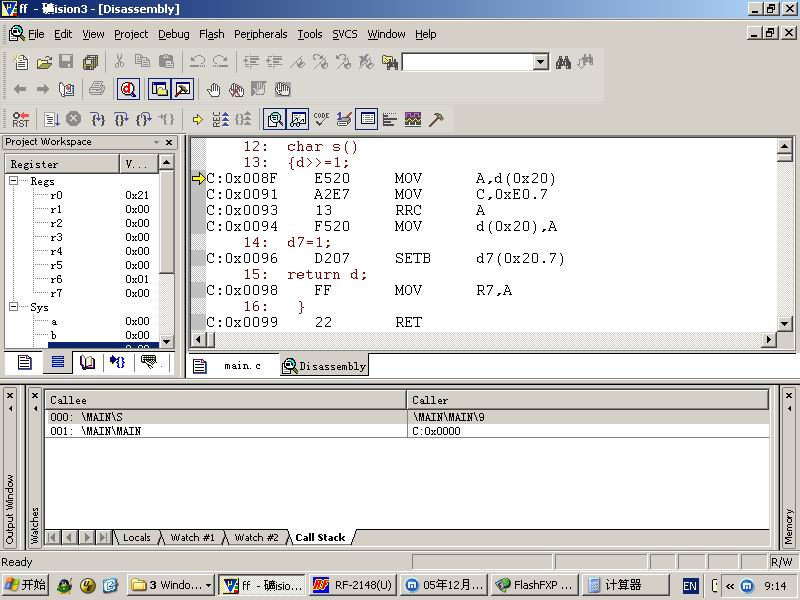Toggle the Disassembly Window button
800x600 pixels.
pyautogui.click(x=275, y=119)
